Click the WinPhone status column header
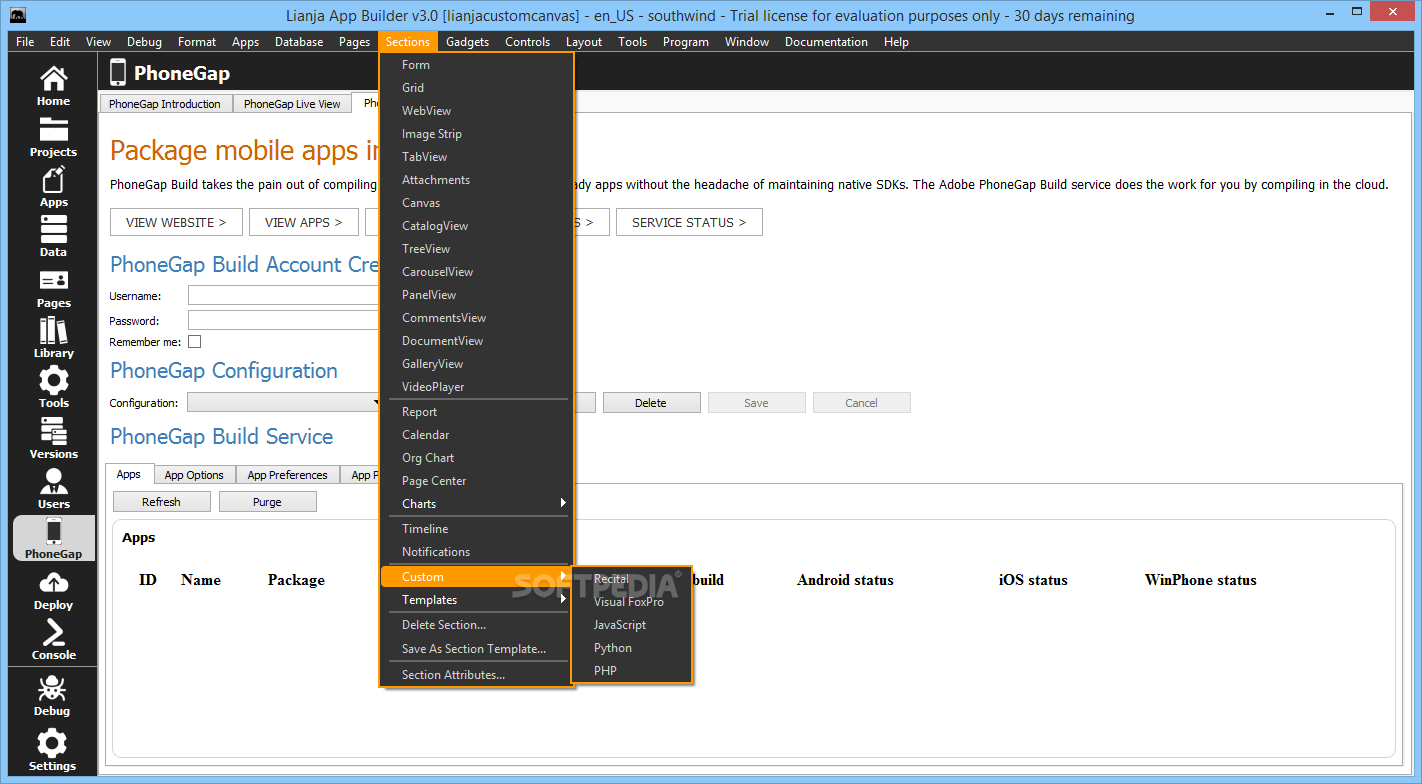Screen dimensions: 1422x784 pos(1200,580)
